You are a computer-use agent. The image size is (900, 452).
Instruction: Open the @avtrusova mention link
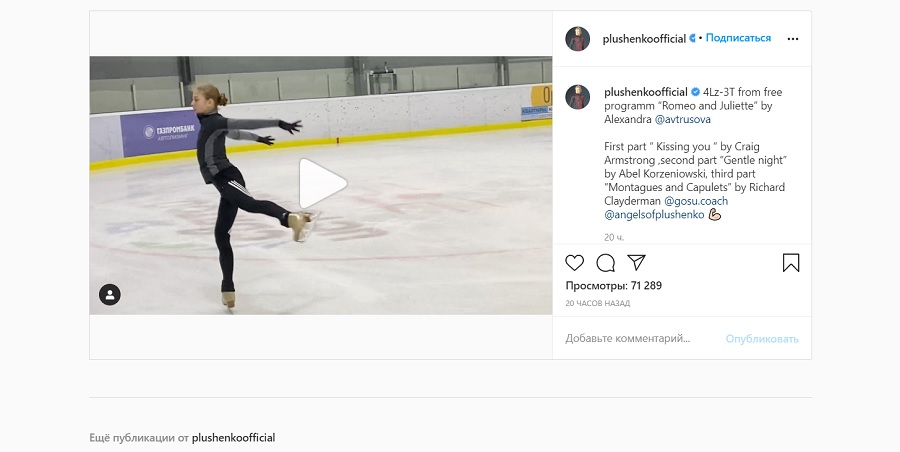point(682,119)
